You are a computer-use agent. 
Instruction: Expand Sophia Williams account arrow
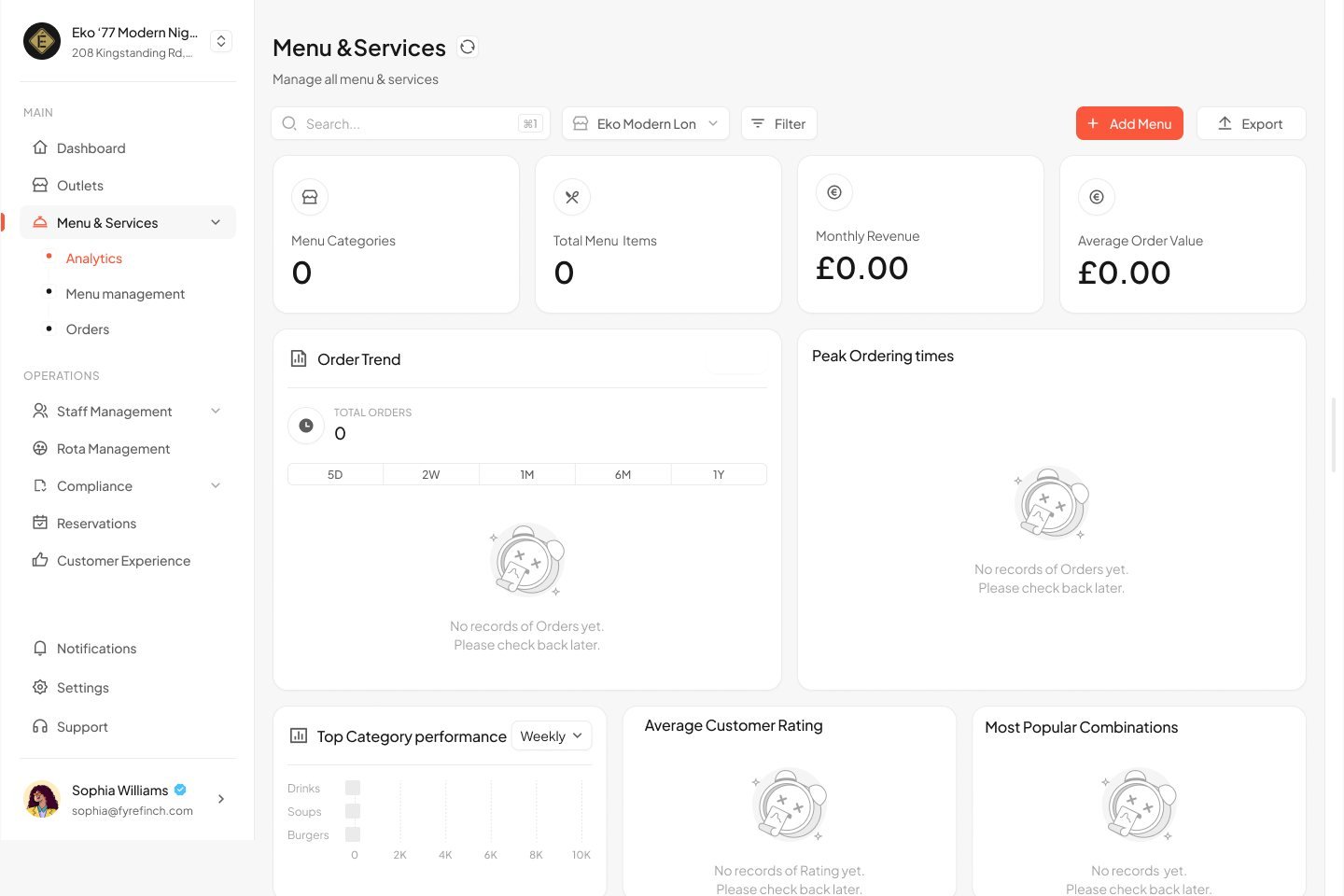221,799
